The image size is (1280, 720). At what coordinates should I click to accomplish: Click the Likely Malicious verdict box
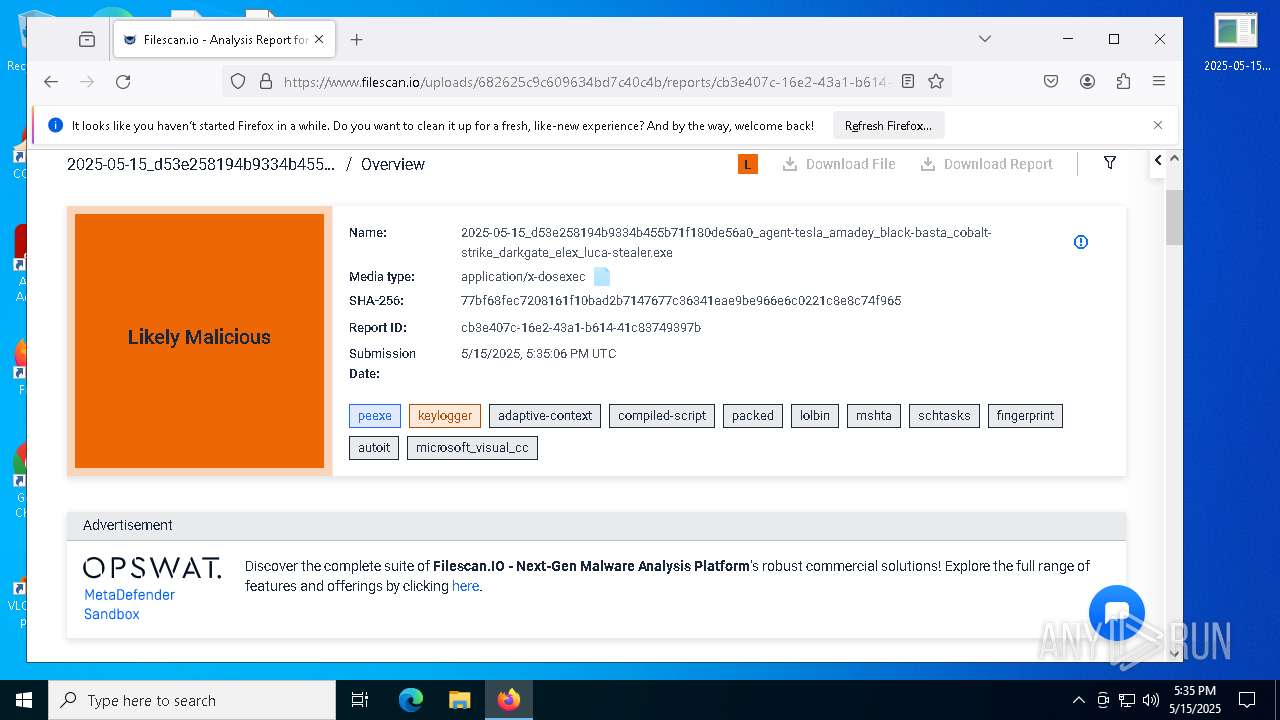(x=199, y=341)
